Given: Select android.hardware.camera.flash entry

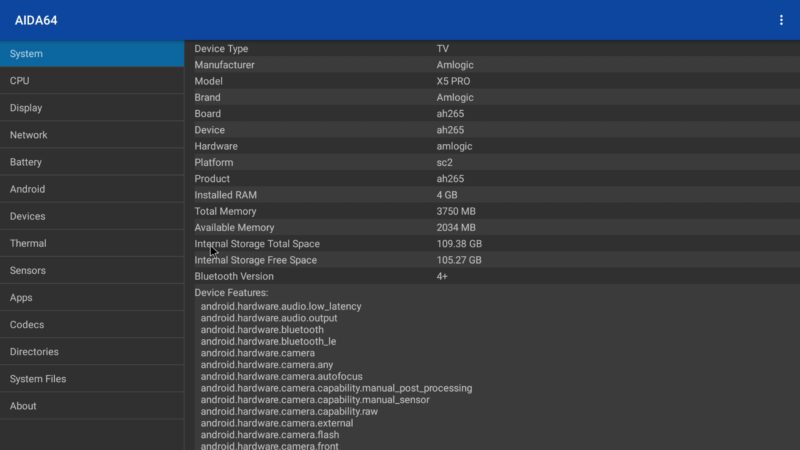Looking at the screenshot, I should (x=270, y=435).
